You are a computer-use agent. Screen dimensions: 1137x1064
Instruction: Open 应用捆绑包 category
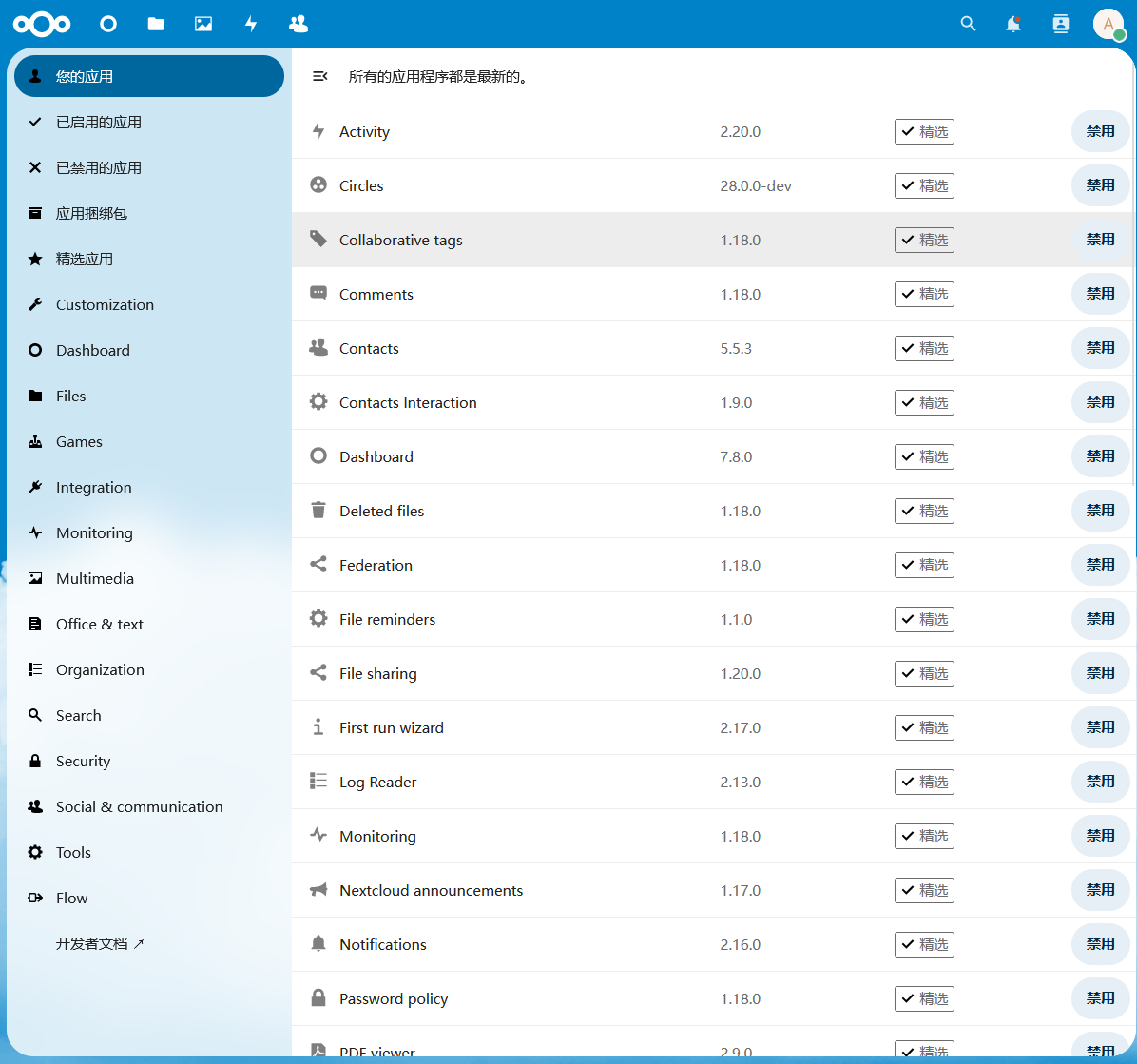click(148, 213)
